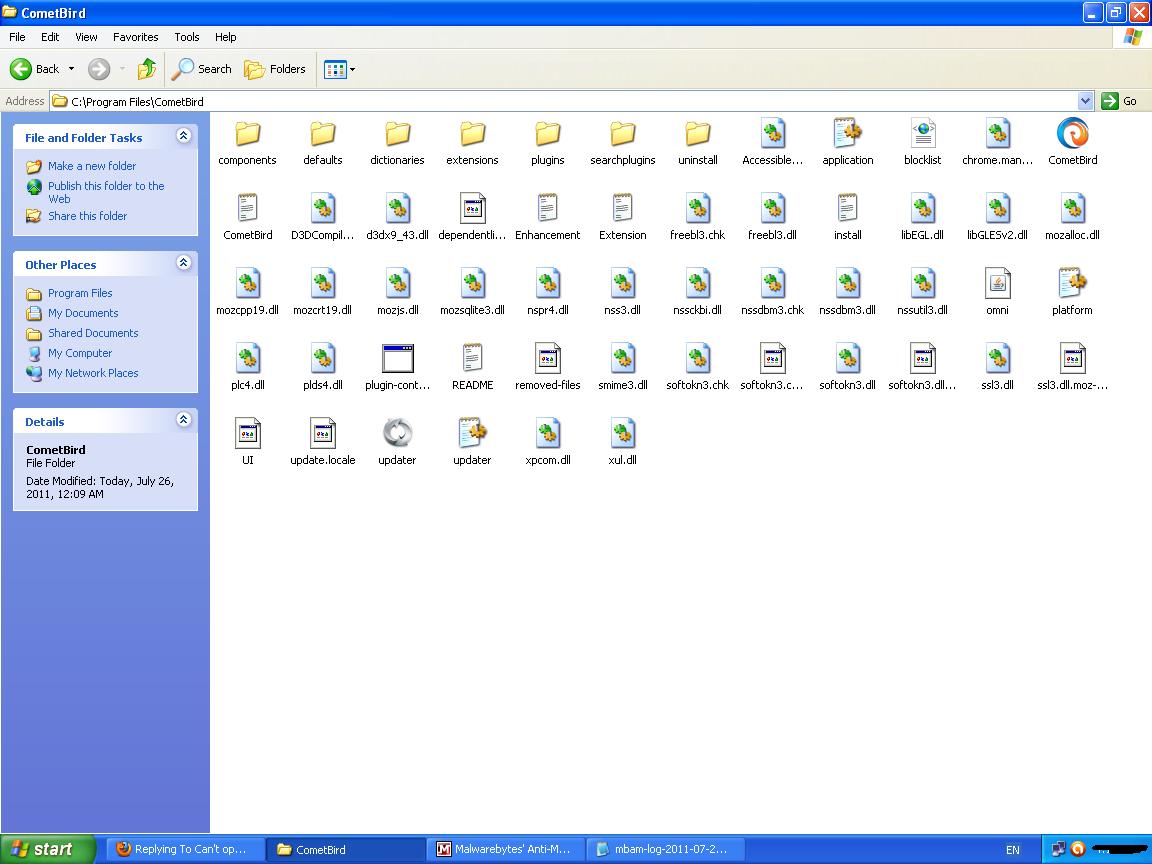The width and height of the screenshot is (1152, 864).
Task: Open the Help menu
Action: click(x=226, y=37)
